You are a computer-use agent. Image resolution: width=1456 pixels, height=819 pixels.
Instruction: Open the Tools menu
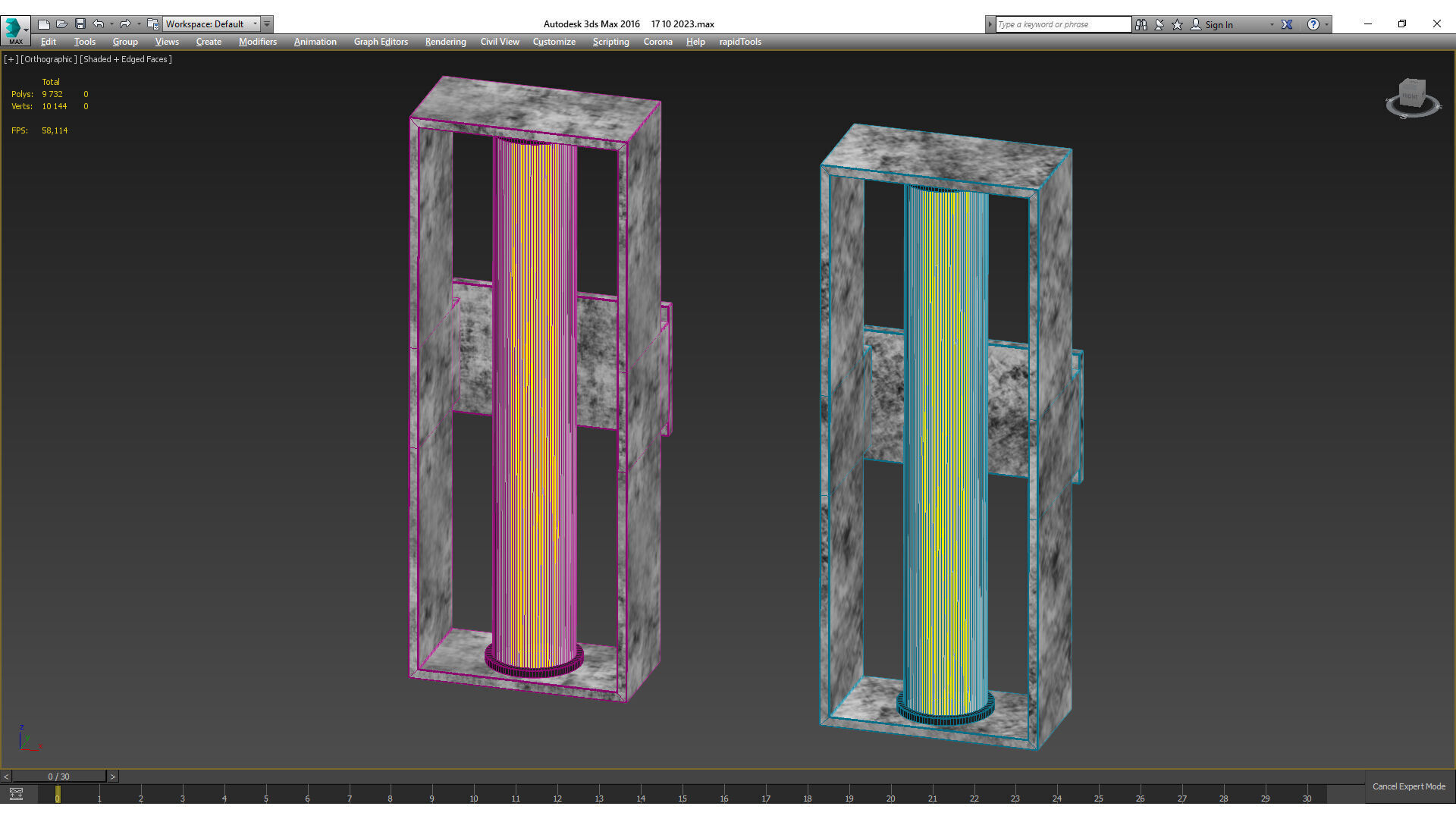click(85, 42)
